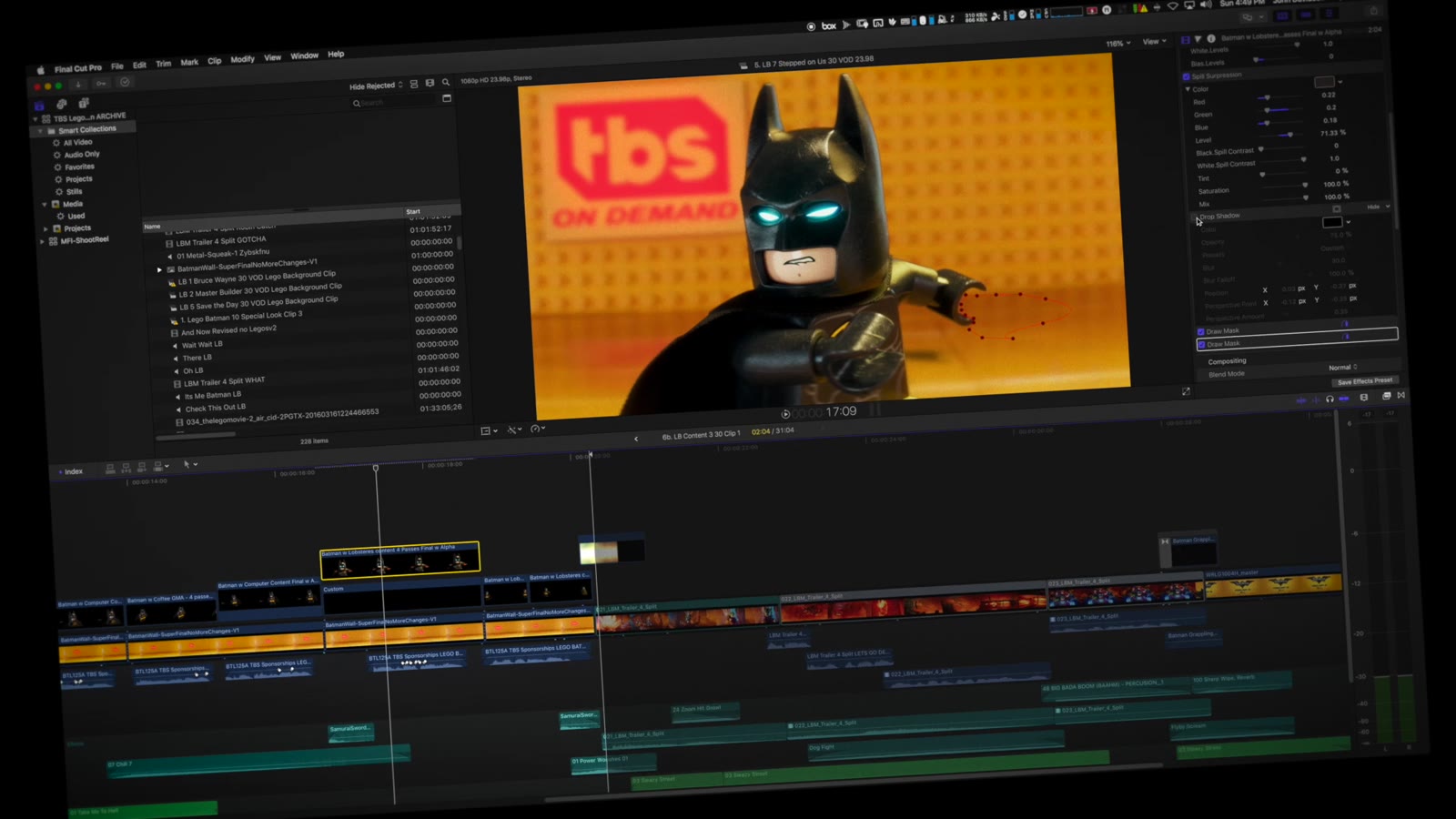Toggle audio skimming waveform icon

pyautogui.click(x=1316, y=399)
